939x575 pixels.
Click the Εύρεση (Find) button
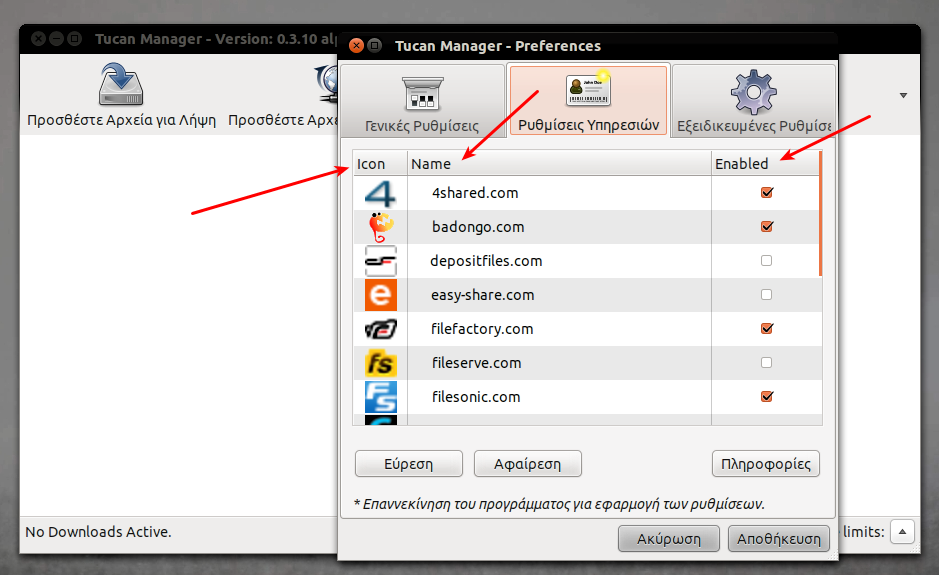[408, 464]
